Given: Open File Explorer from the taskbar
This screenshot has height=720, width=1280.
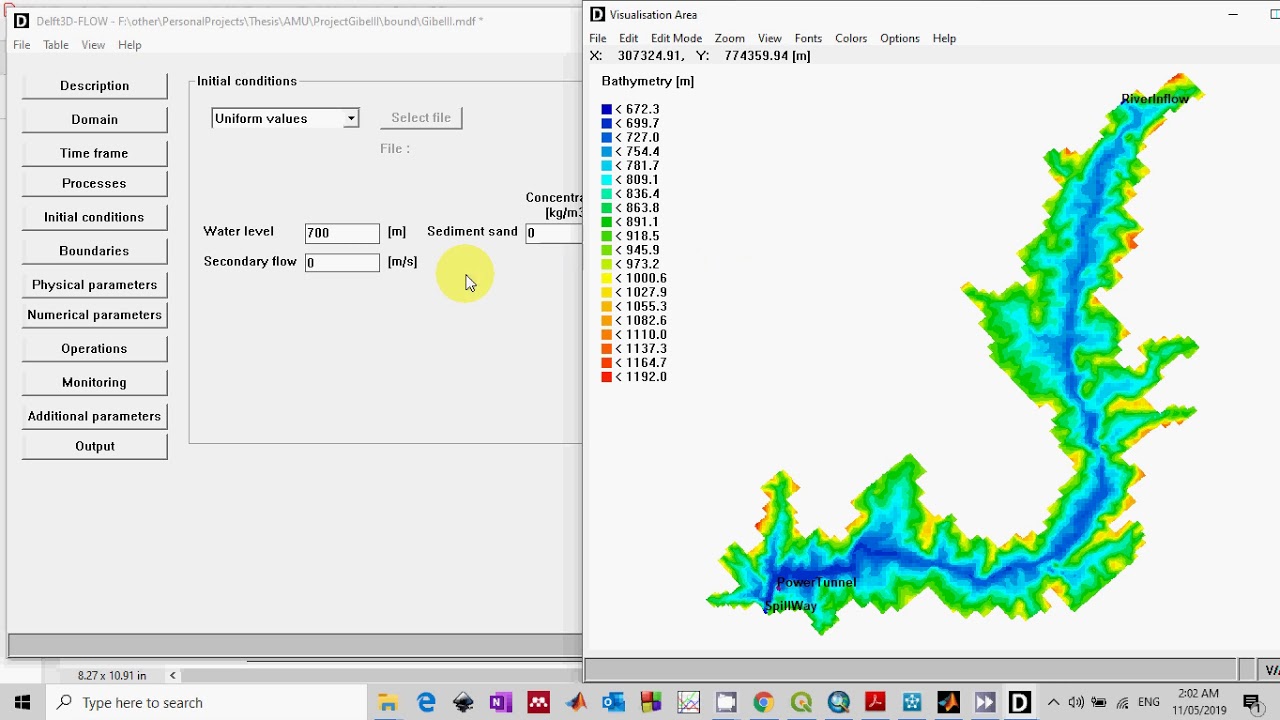Looking at the screenshot, I should pyautogui.click(x=388, y=703).
